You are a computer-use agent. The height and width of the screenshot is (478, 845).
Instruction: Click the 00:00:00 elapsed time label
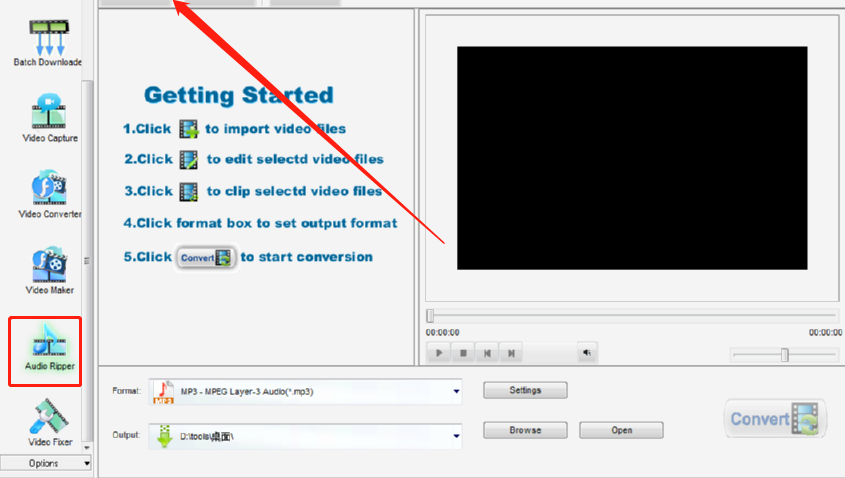pos(442,332)
